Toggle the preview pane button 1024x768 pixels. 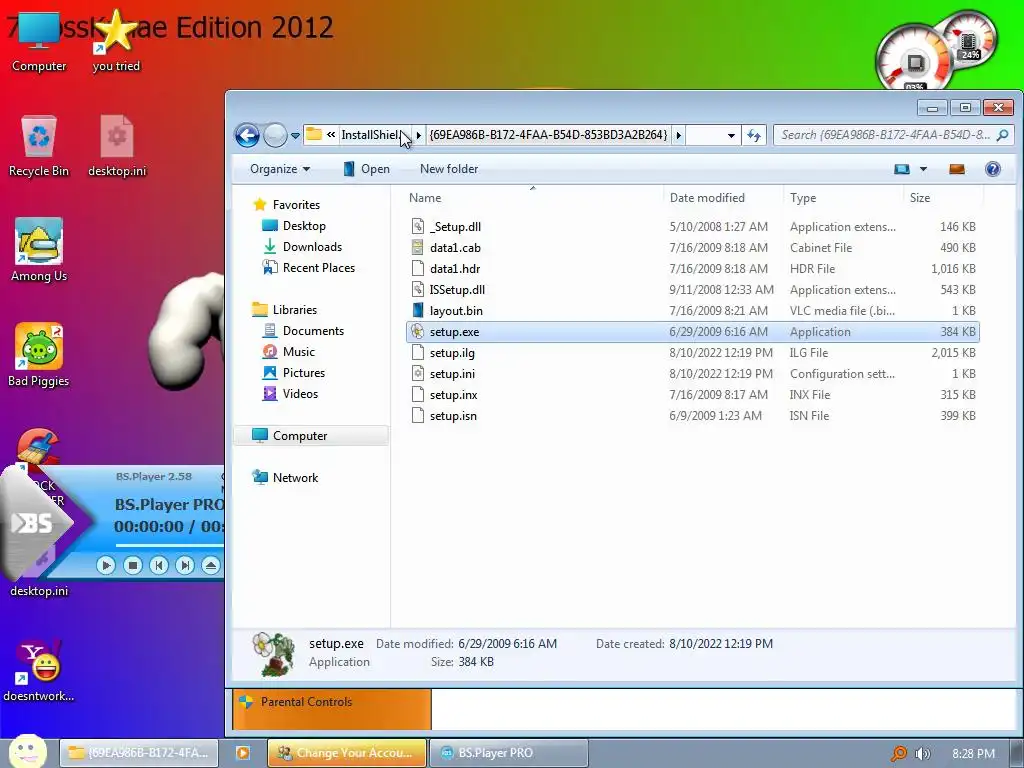click(957, 169)
